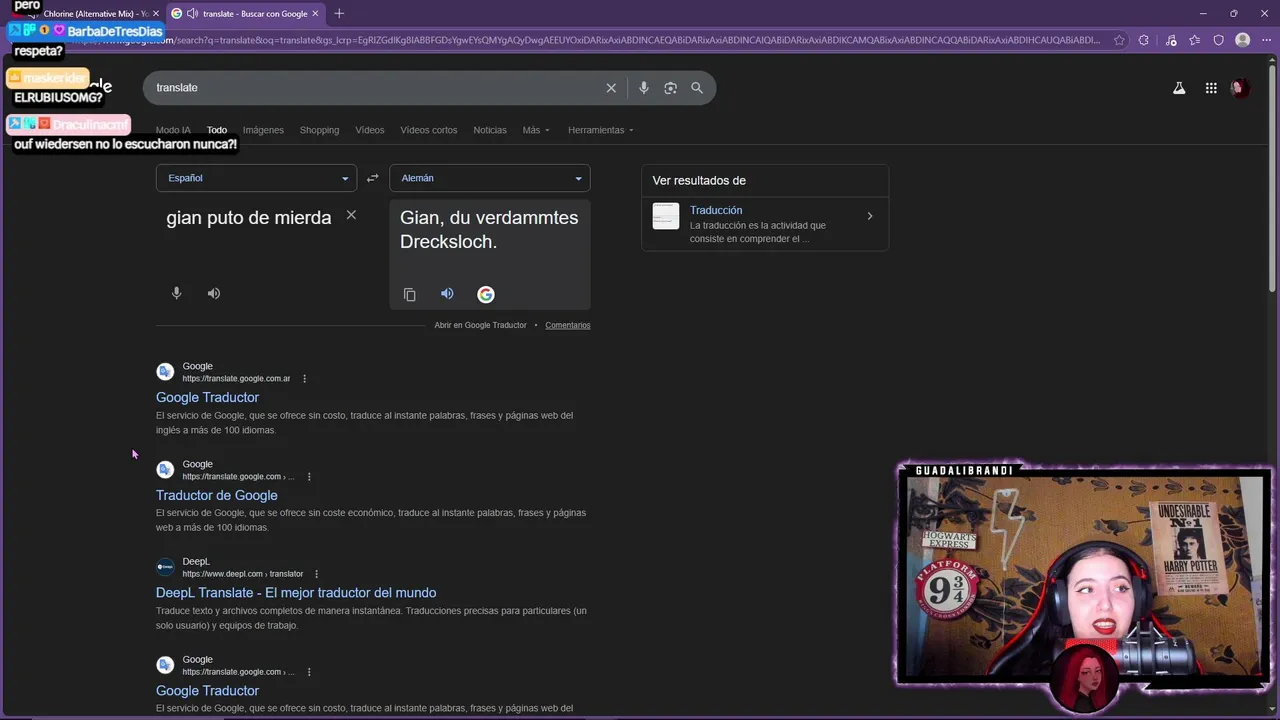Image resolution: width=1280 pixels, height=720 pixels.
Task: Click the magnifier search button
Action: click(697, 88)
